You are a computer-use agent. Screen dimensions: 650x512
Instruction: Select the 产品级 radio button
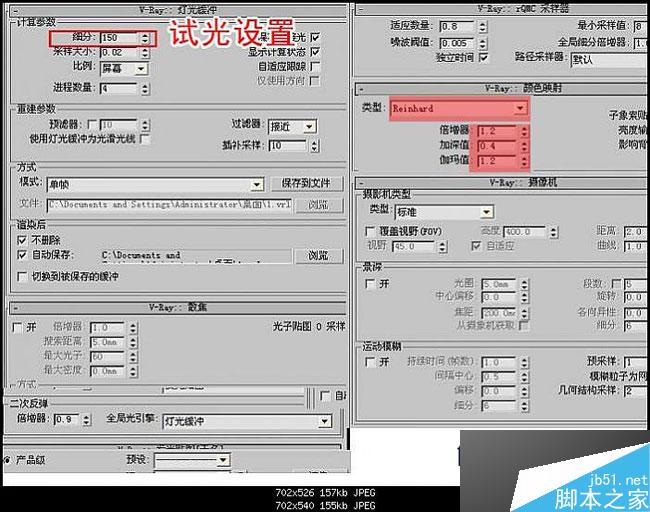(x=7, y=460)
